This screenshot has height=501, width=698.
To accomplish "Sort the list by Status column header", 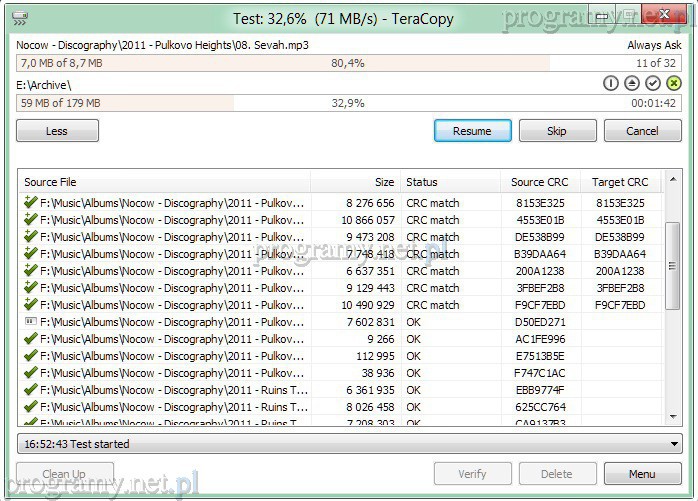I will (x=450, y=182).
